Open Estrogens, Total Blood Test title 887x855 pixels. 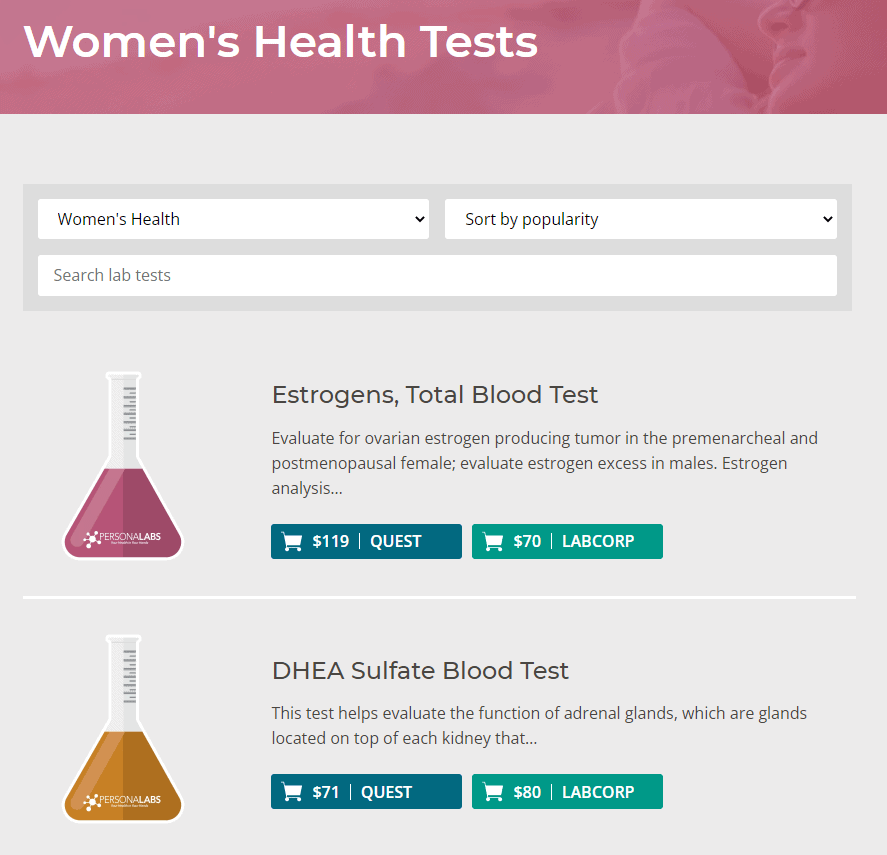434,395
